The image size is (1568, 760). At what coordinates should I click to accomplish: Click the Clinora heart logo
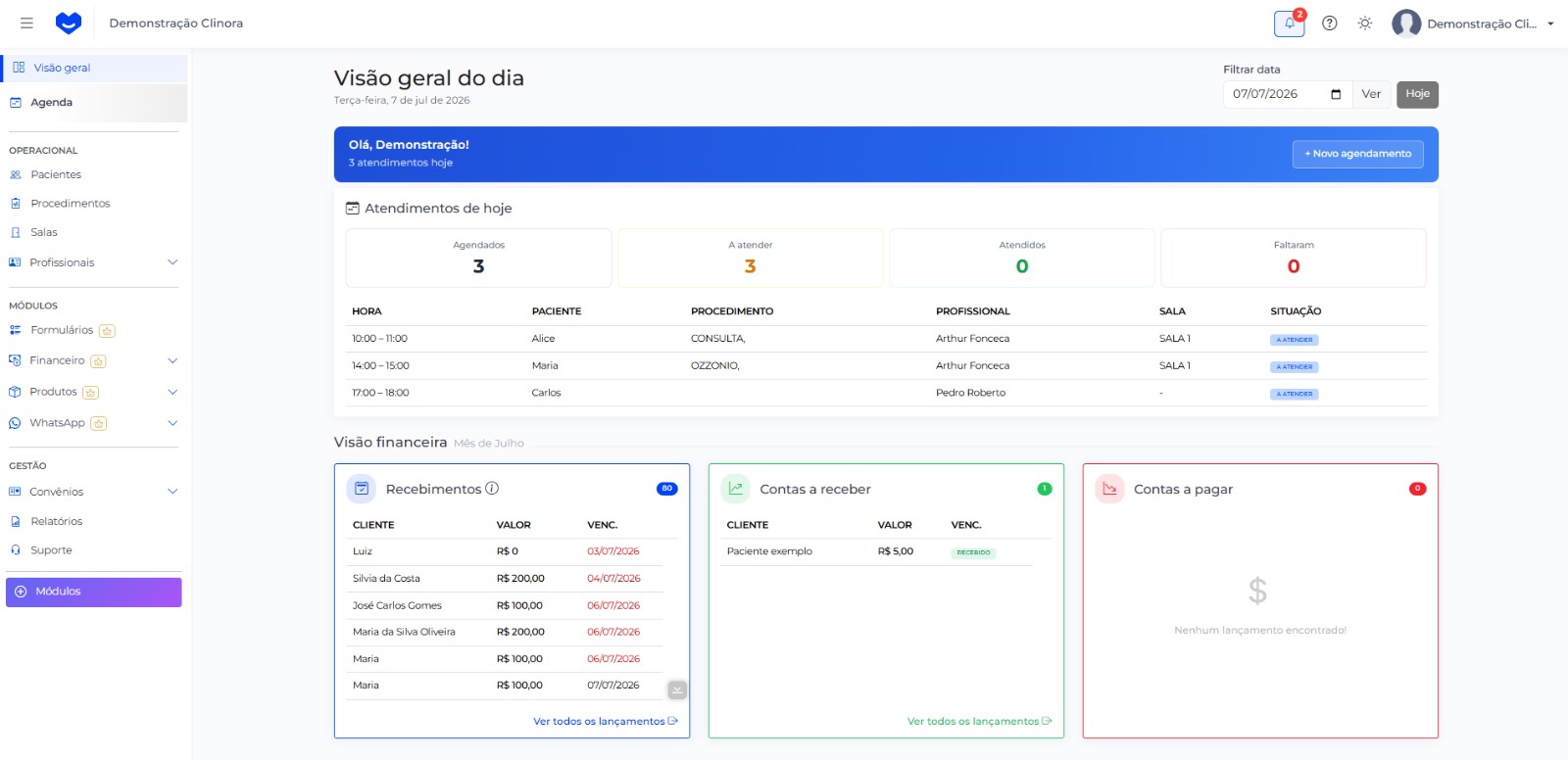[69, 23]
